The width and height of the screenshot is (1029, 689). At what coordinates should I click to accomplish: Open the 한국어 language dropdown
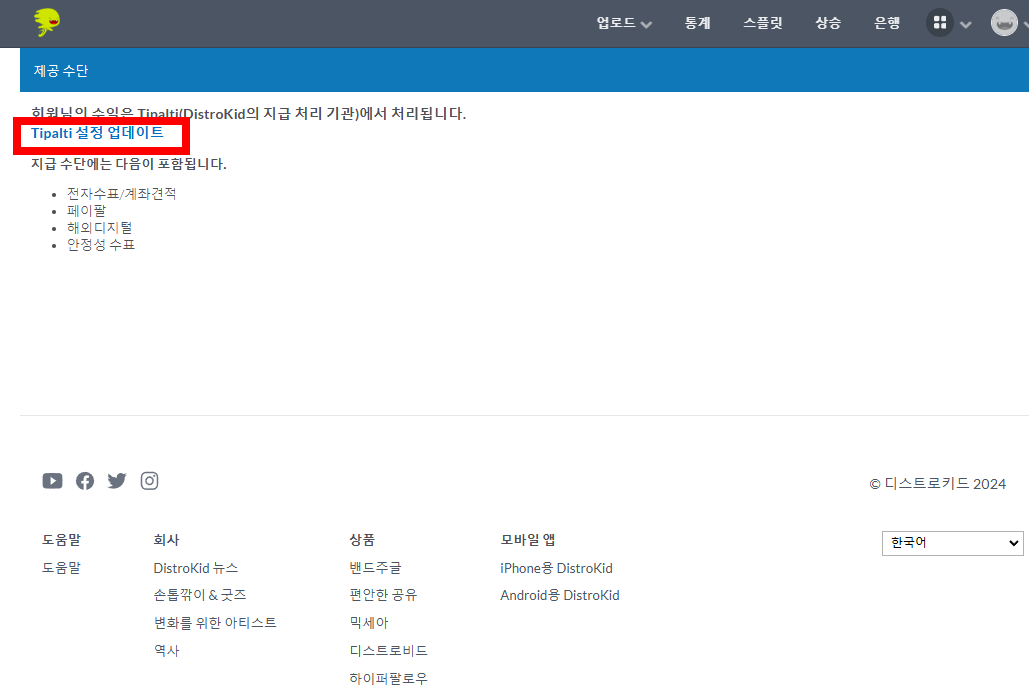pos(952,543)
